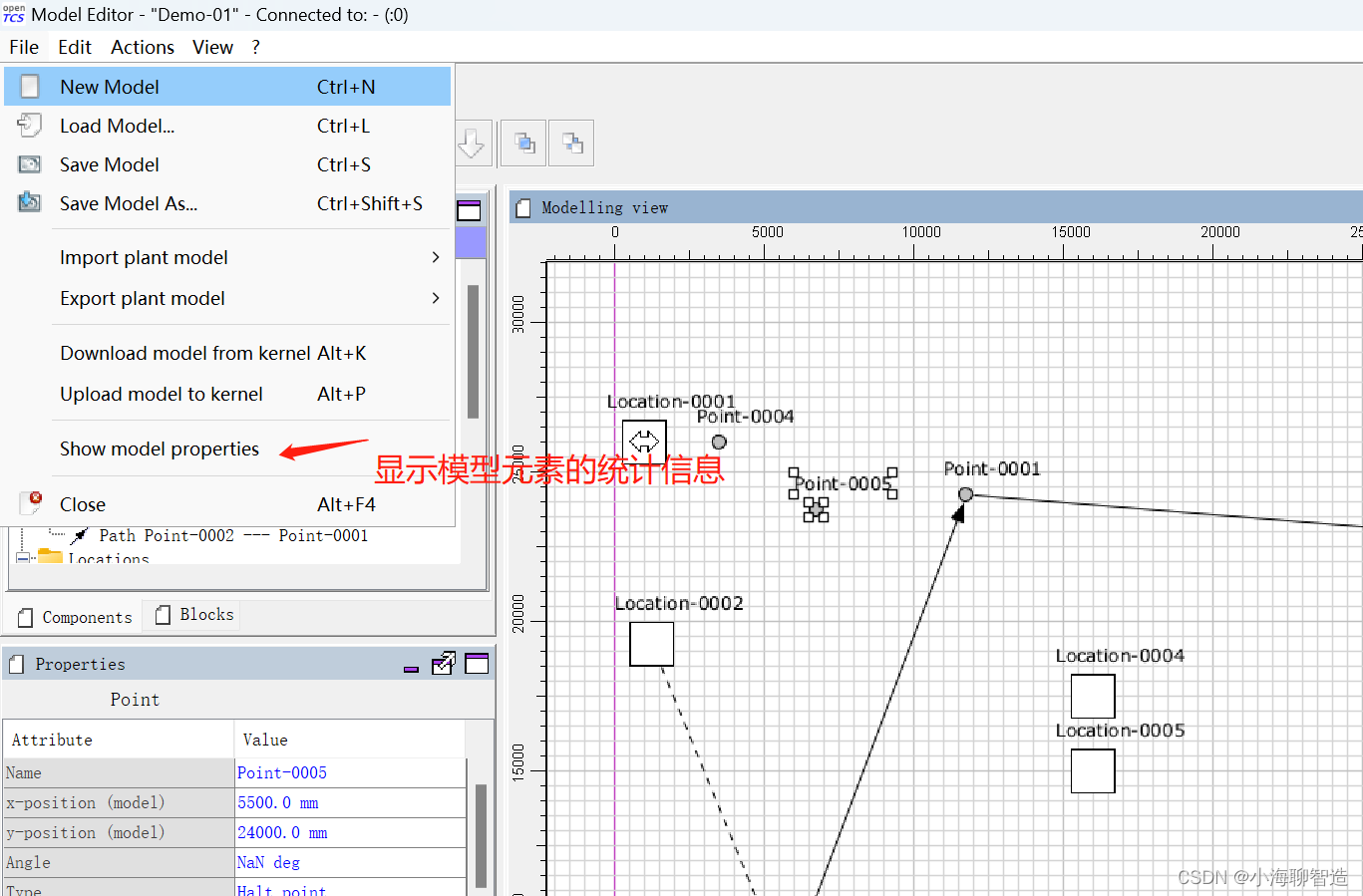Viewport: 1363px width, 896px height.
Task: Edit the 24000.0 mm value
Action: pyautogui.click(x=349, y=832)
